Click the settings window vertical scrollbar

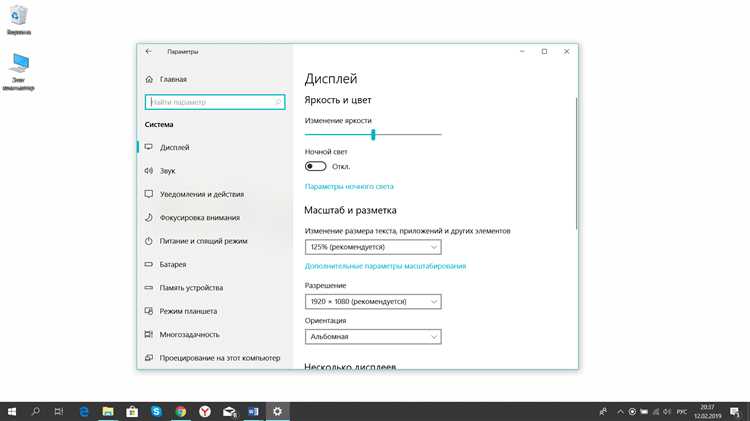point(576,164)
